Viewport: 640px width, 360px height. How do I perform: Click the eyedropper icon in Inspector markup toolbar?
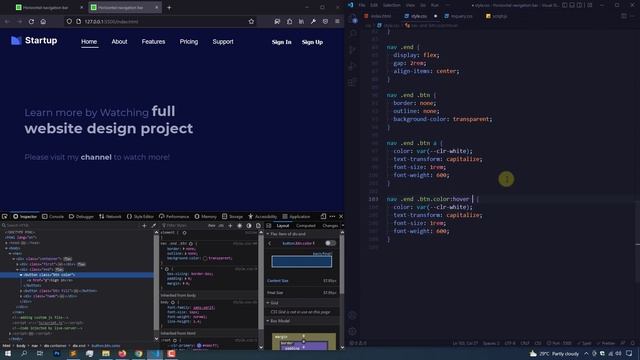(153, 225)
